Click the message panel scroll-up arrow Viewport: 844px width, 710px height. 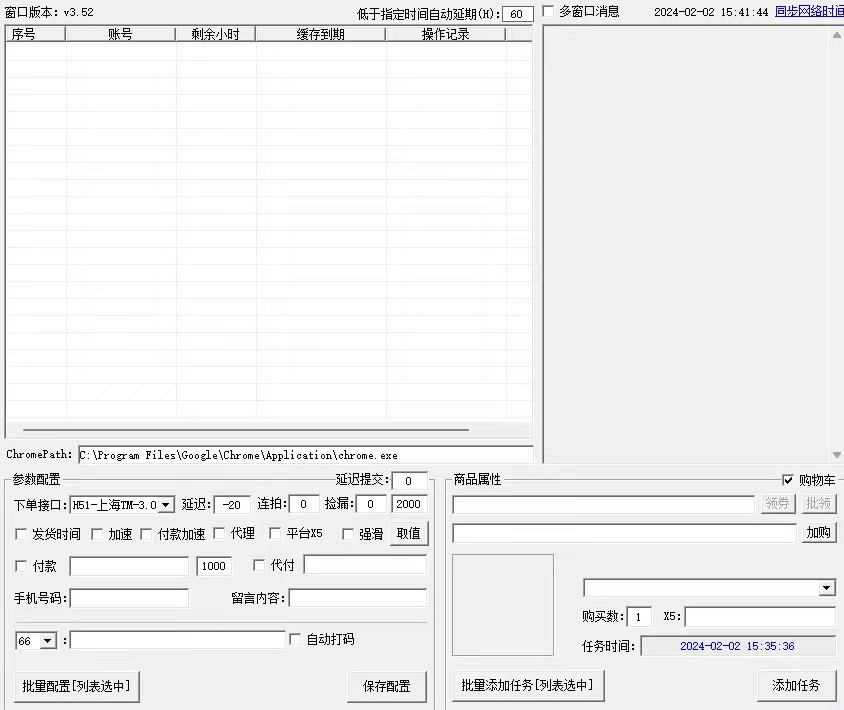(836, 34)
